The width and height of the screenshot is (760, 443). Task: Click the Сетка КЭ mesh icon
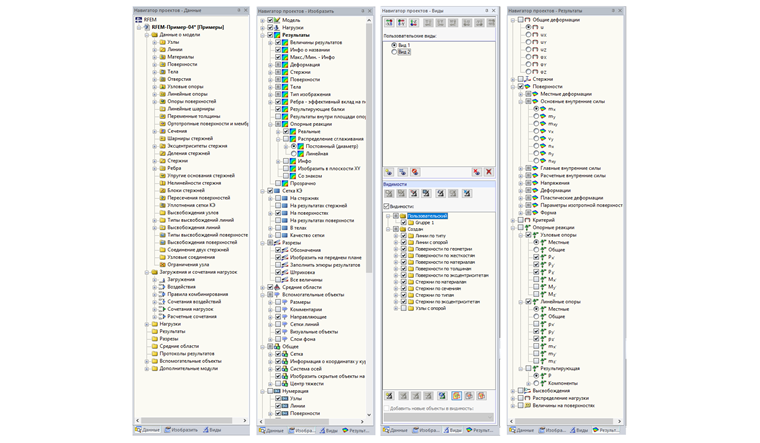pos(278,191)
